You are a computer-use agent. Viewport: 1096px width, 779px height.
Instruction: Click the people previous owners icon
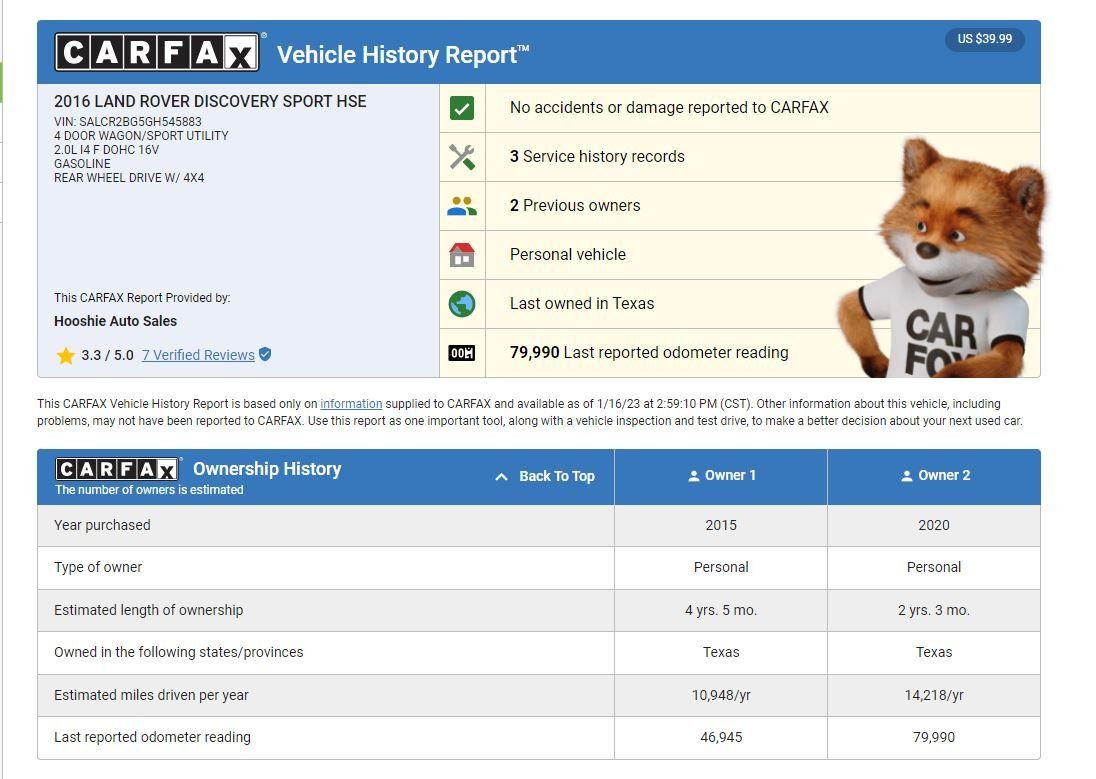point(461,206)
